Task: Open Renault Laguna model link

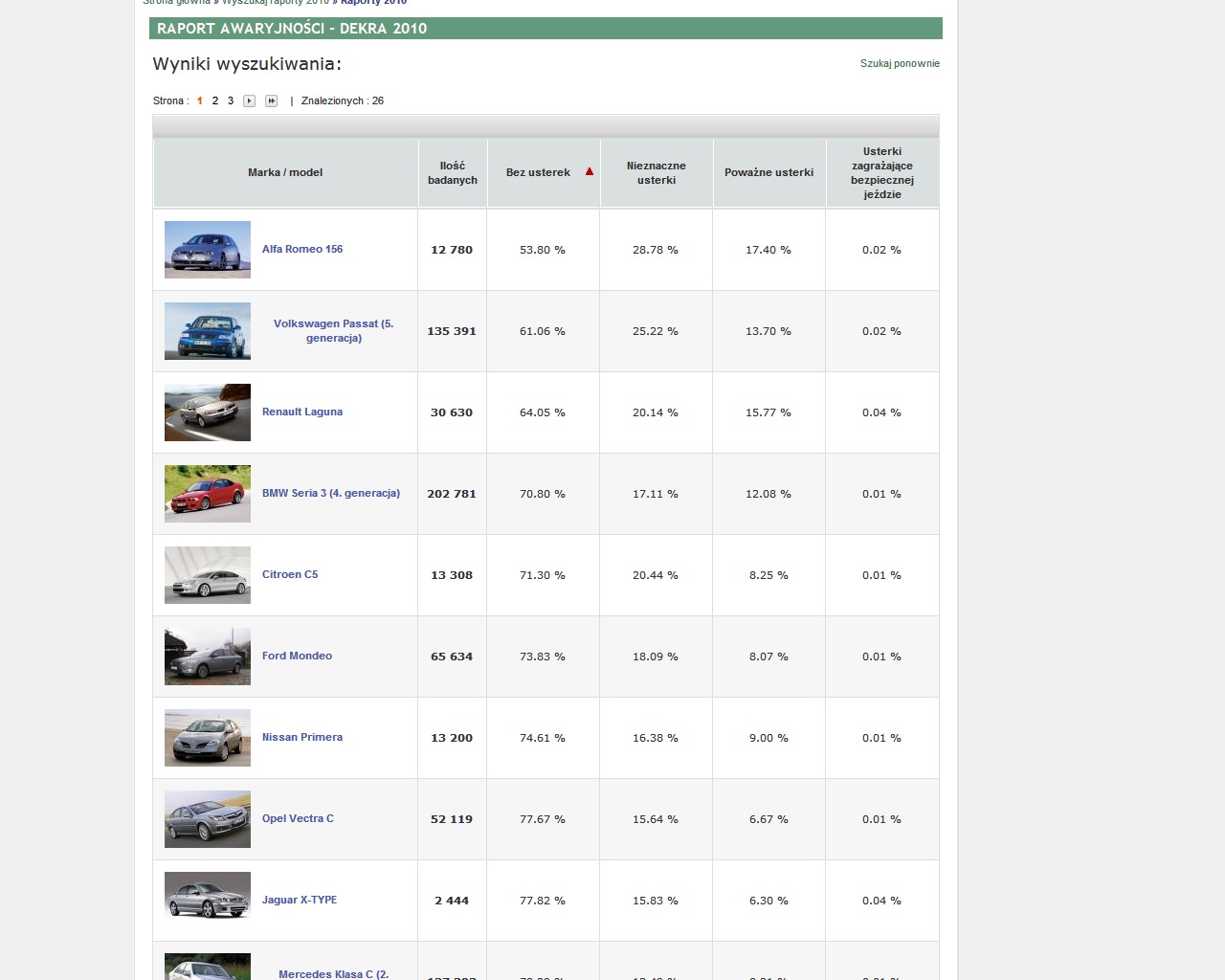Action: (302, 412)
